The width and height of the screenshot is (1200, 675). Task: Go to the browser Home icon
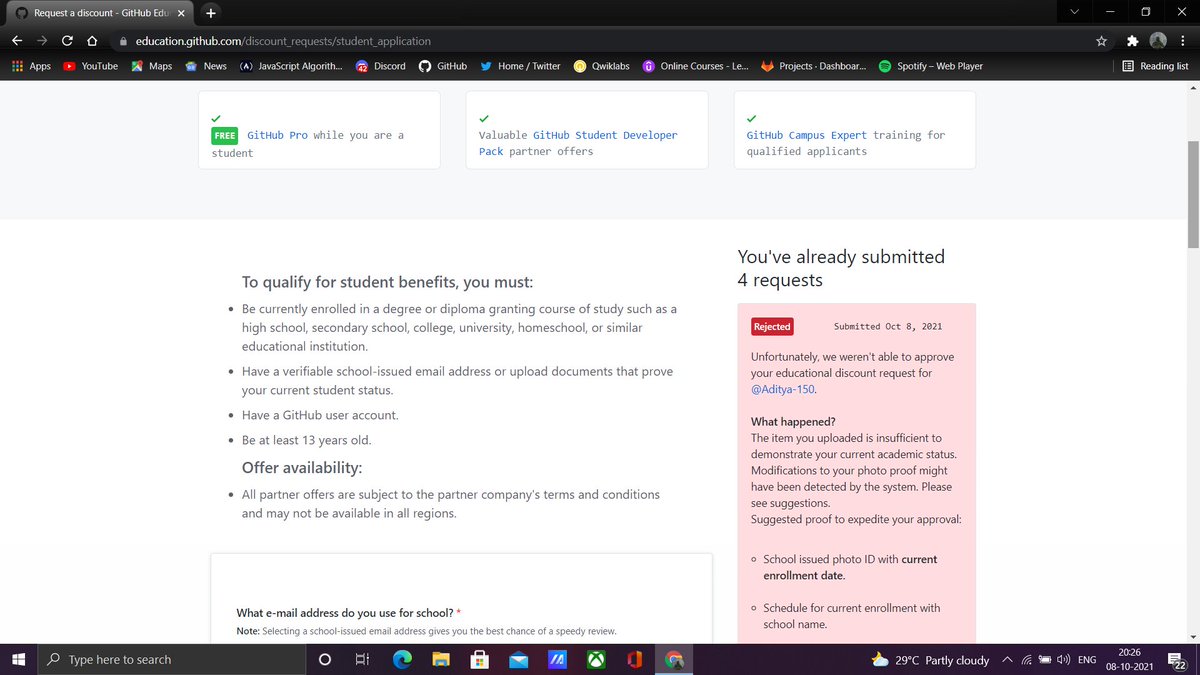[x=92, y=41]
